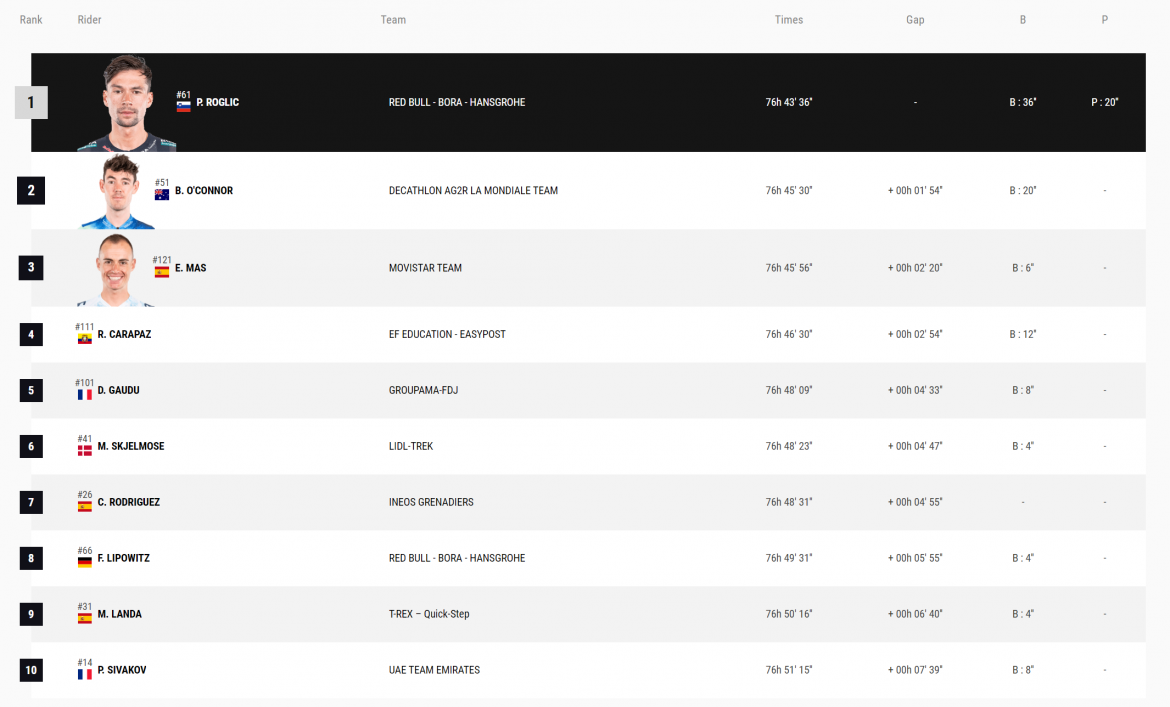This screenshot has height=707, width=1170.
Task: Click rank badge 8 for Lipowitz
Action: pos(31,558)
